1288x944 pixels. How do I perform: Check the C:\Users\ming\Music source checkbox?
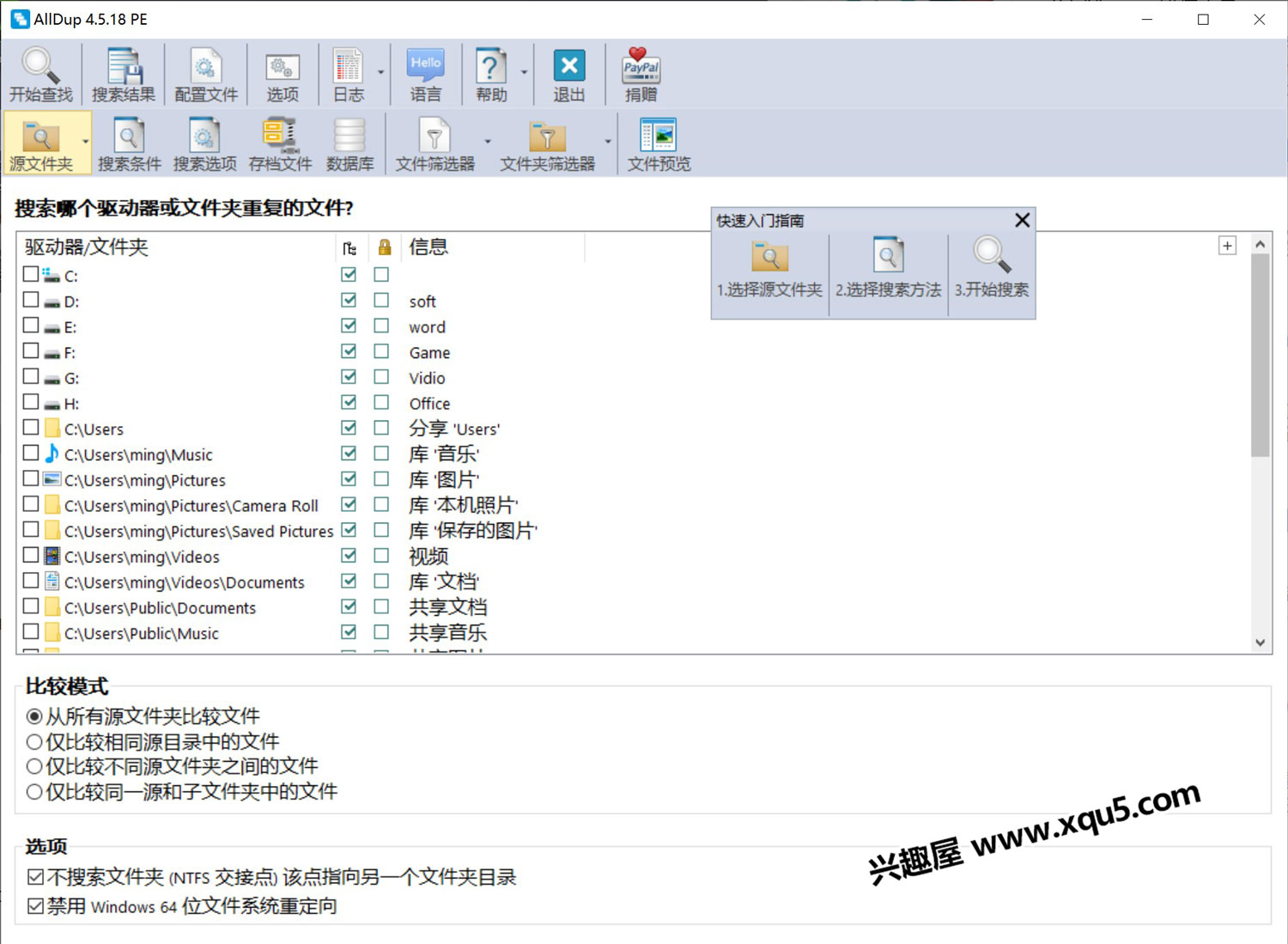(31, 453)
